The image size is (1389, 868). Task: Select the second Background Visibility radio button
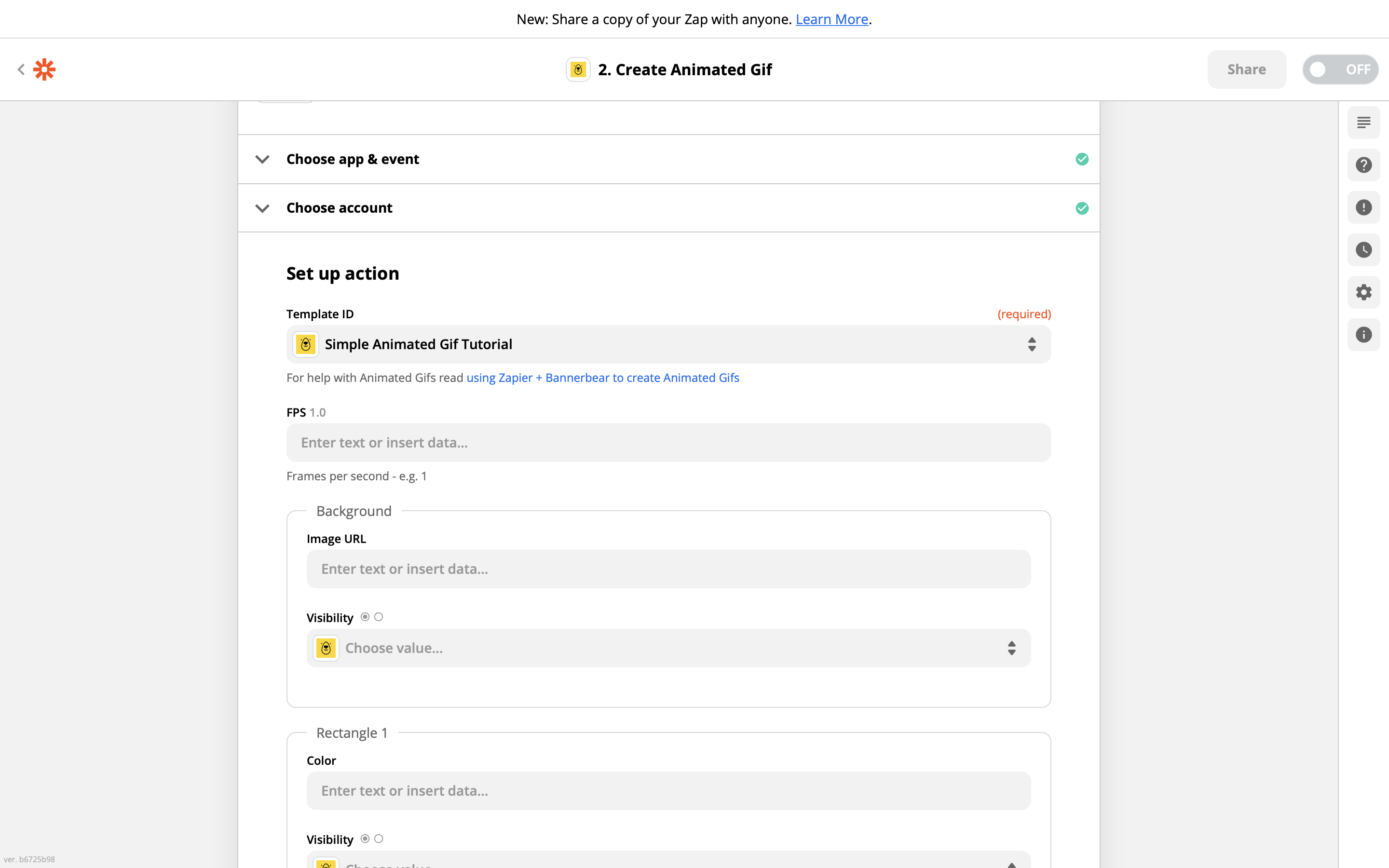[379, 617]
